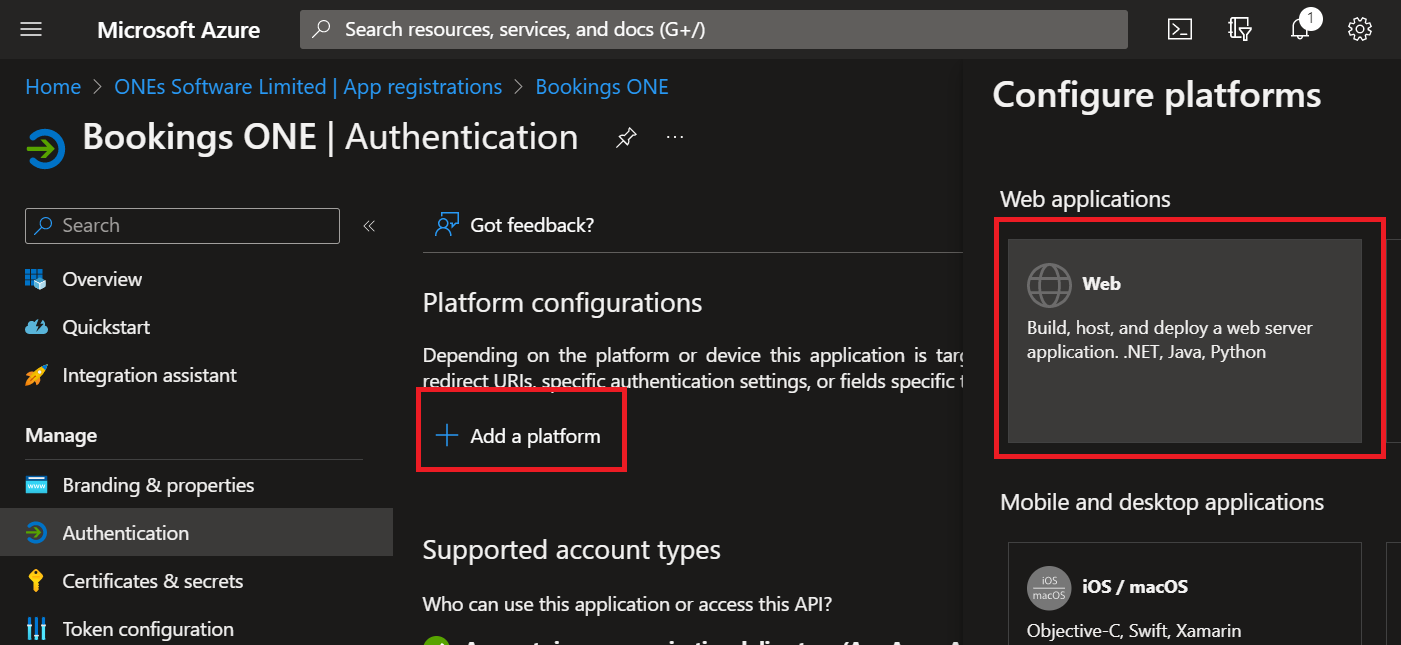Open the Azure portal hamburger menu

(31, 29)
